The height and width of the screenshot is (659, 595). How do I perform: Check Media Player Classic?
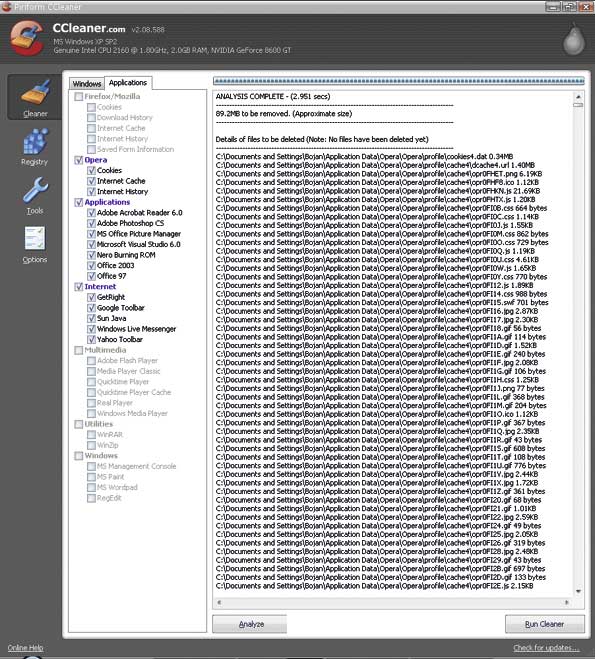pos(91,371)
